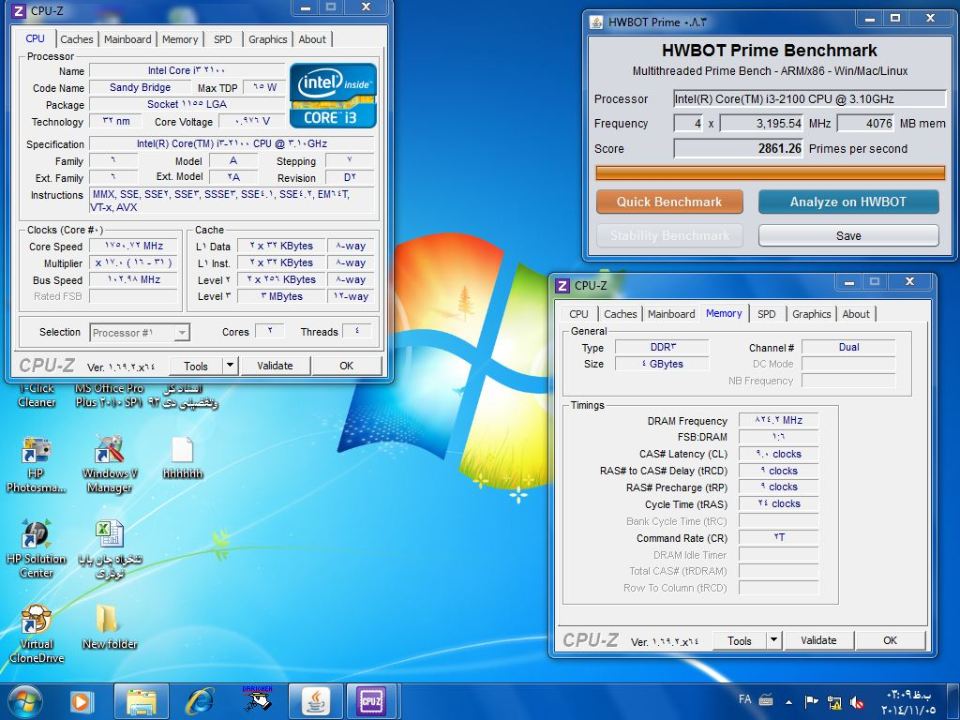Click the network tray icon

click(834, 702)
